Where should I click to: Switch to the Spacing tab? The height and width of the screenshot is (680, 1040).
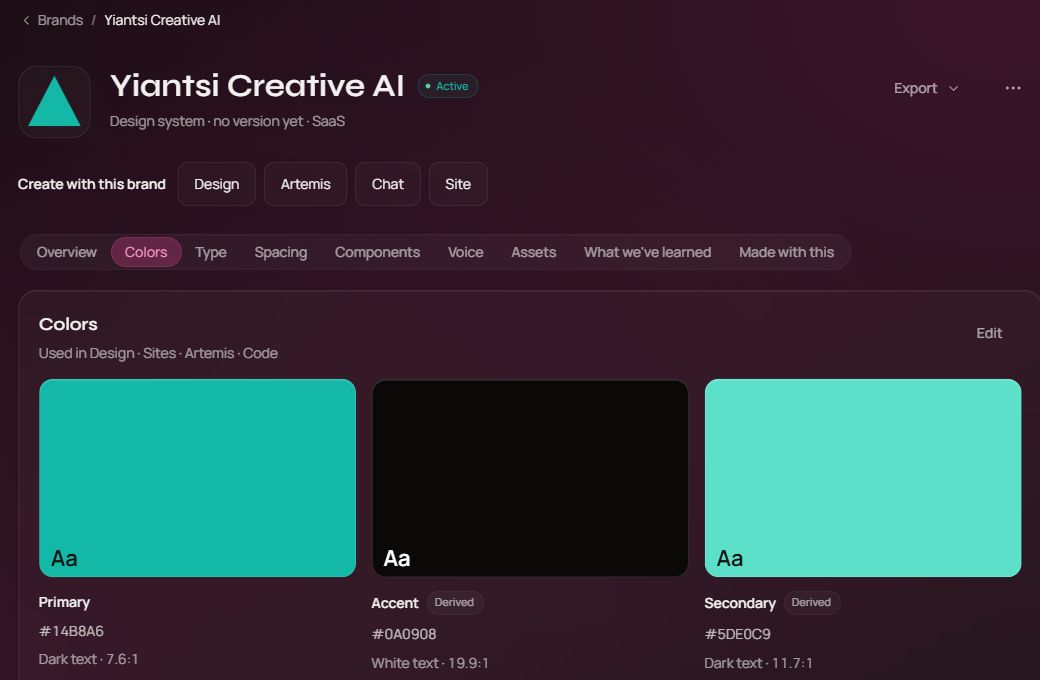[281, 252]
